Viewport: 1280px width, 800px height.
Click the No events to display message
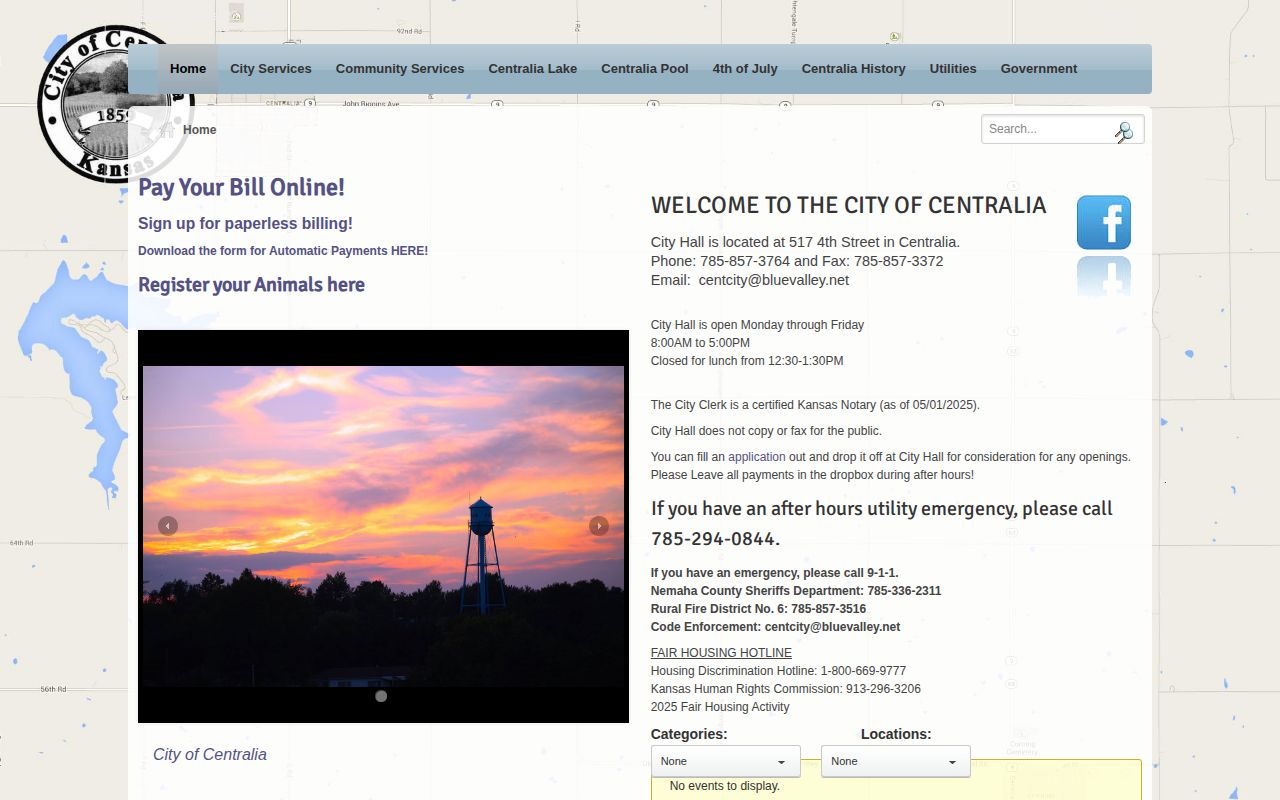click(725, 786)
